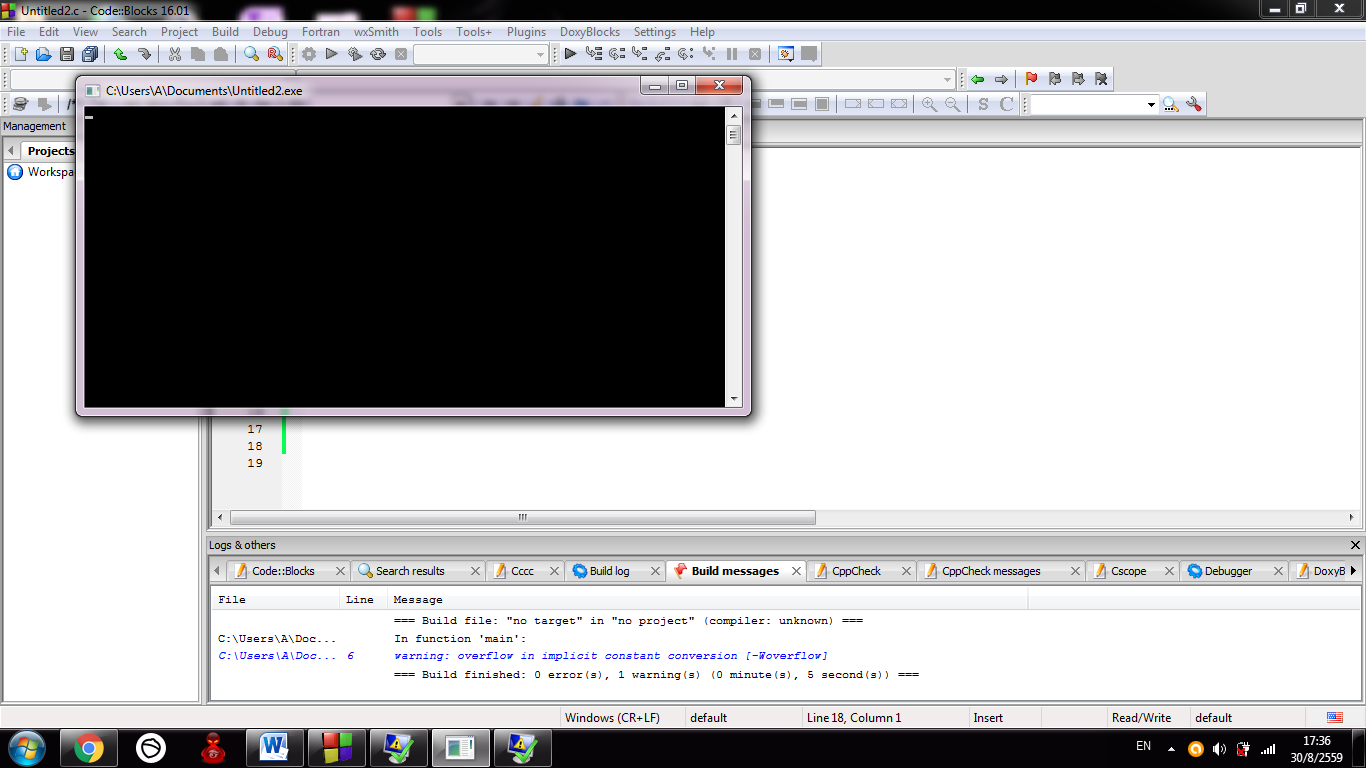This screenshot has height=768, width=1366.
Task: Click the console window's vertical scrollbar thumb
Action: click(734, 135)
